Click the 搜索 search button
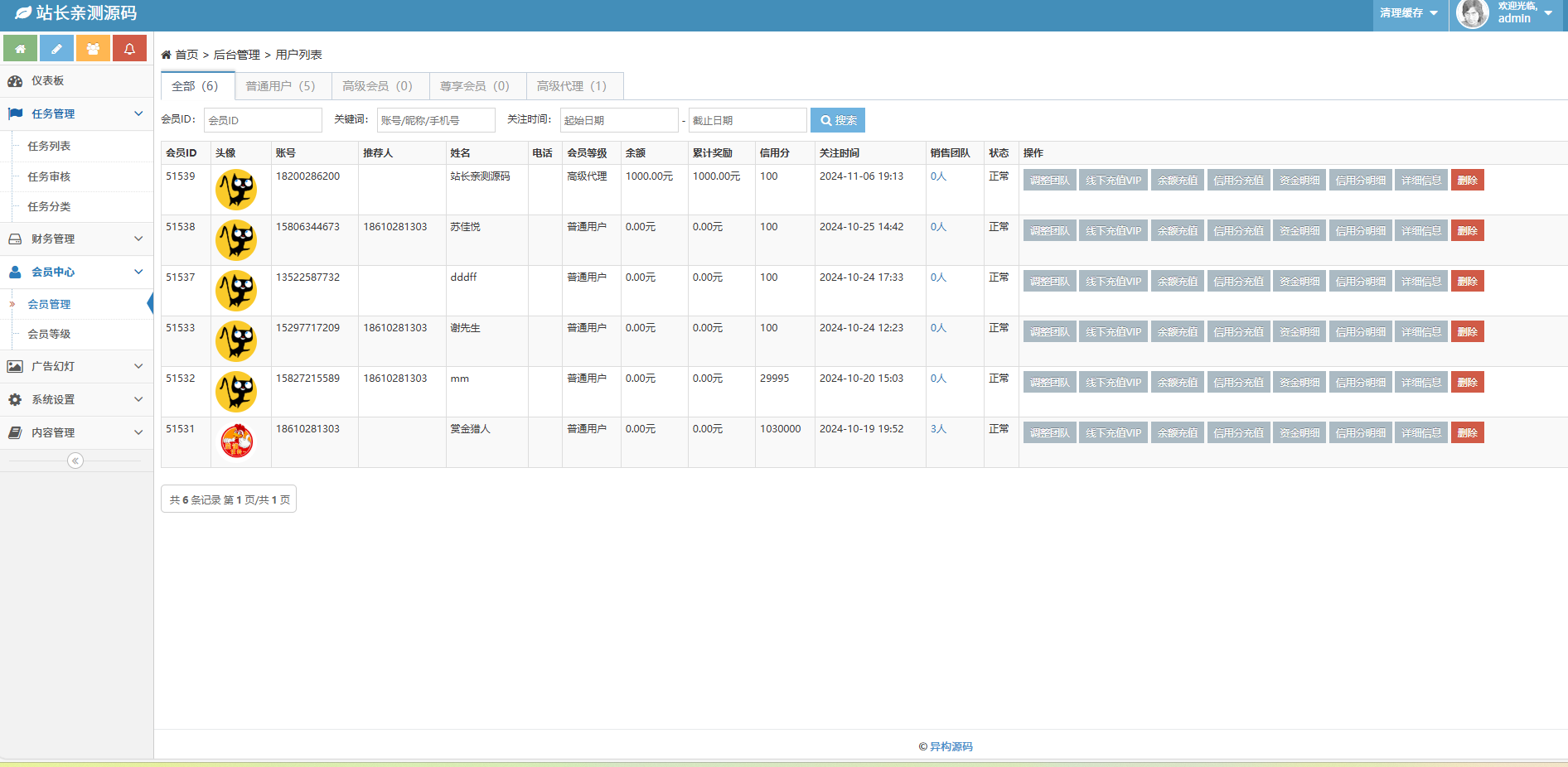 point(837,120)
